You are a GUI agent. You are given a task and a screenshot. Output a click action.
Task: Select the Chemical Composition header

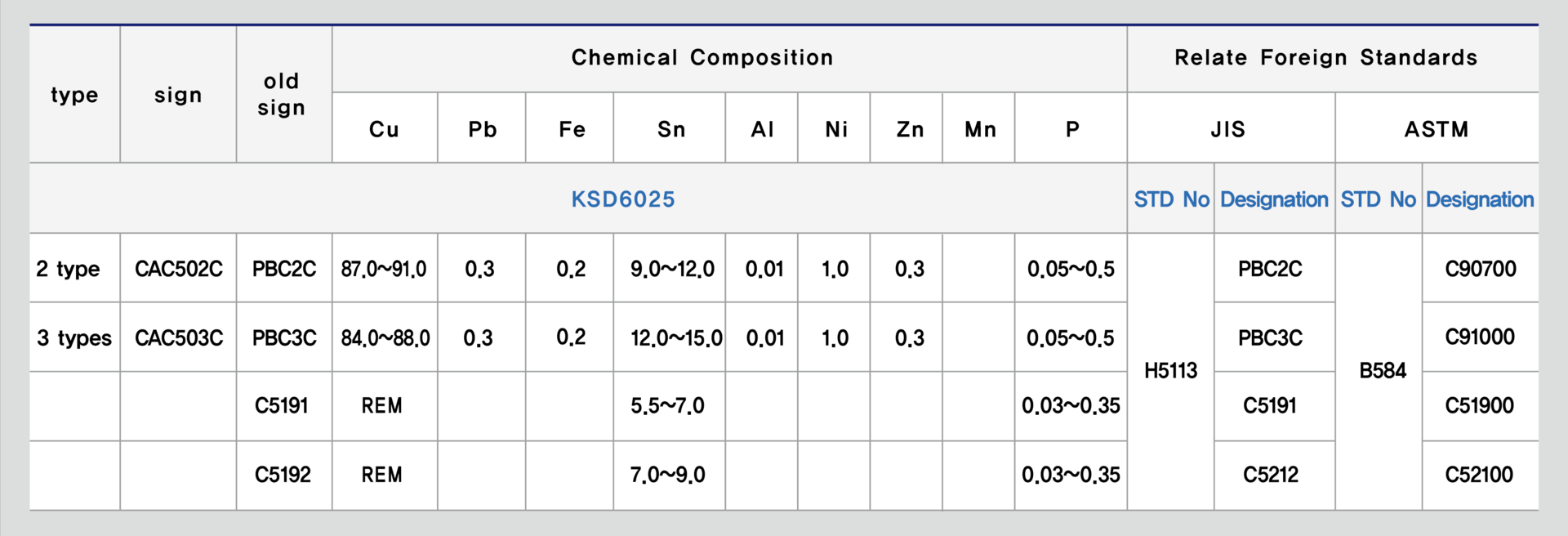[702, 57]
